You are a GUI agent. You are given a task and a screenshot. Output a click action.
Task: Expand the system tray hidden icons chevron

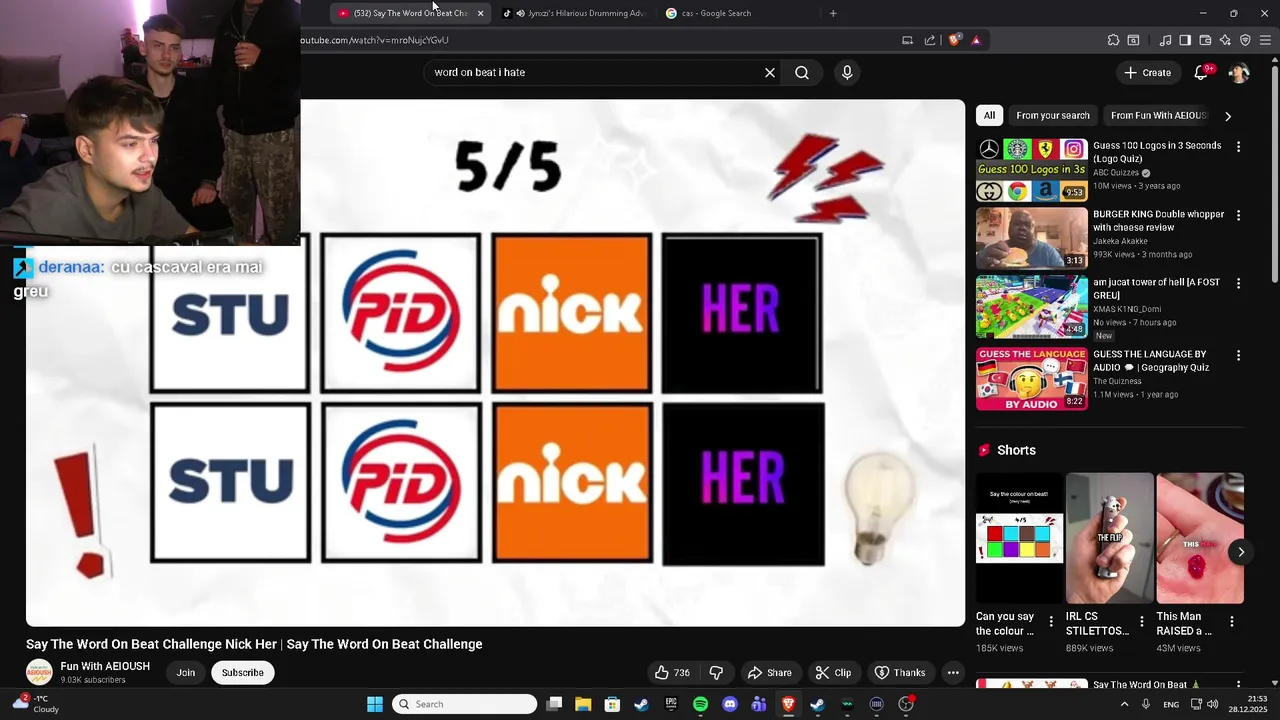(x=1124, y=704)
